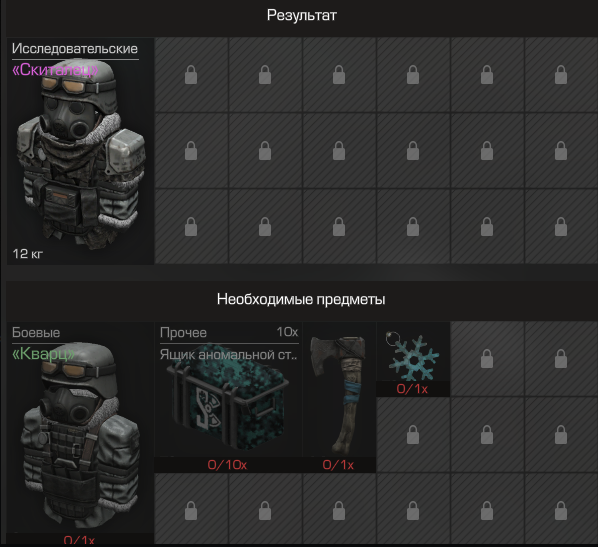Click the 0/10x crate quantity counter

coord(227,465)
